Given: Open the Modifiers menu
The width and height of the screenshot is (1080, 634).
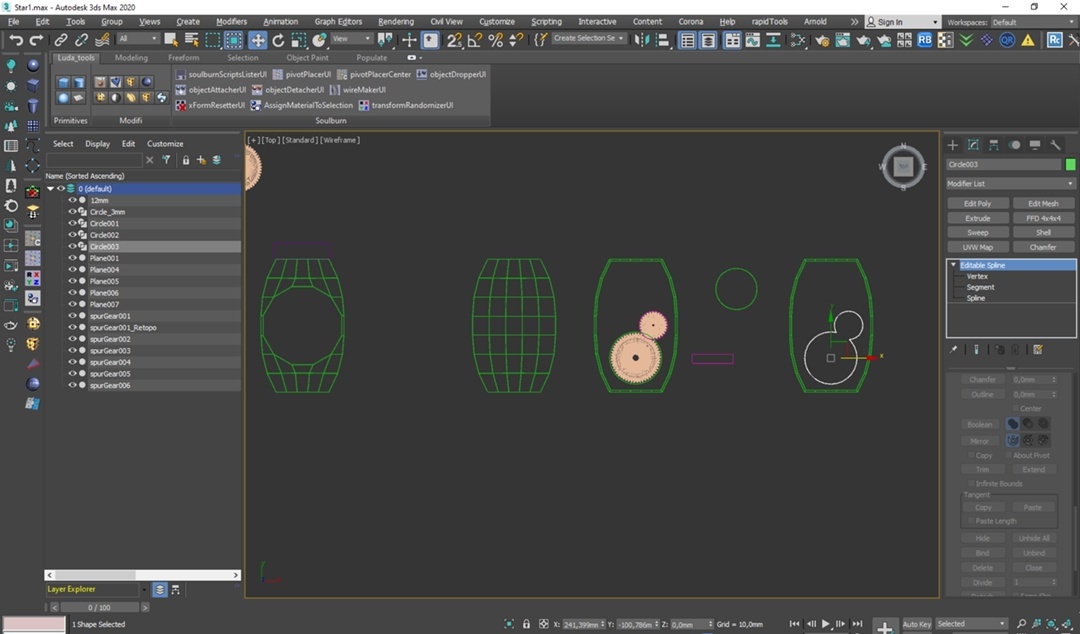Looking at the screenshot, I should click(x=231, y=22).
